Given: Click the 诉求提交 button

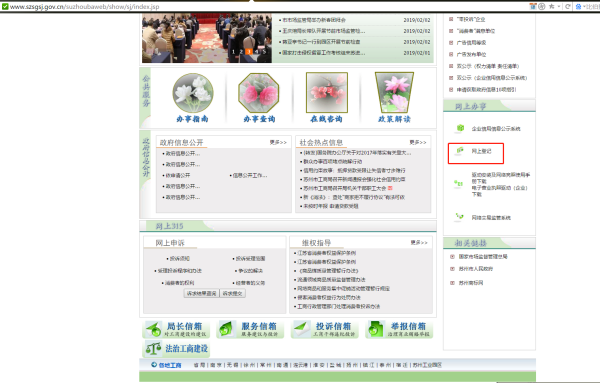Looking at the screenshot, I should coord(233,293).
